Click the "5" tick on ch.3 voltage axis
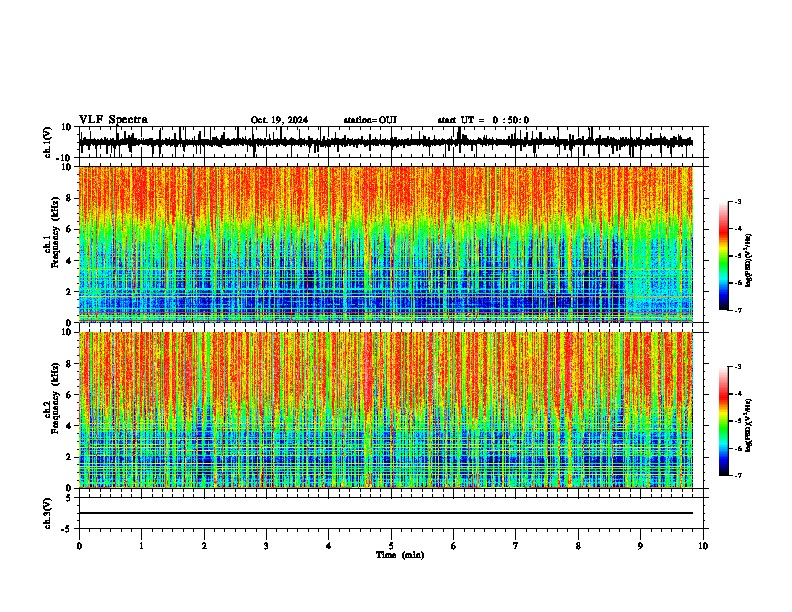This screenshot has width=792, height=612. click(69, 498)
